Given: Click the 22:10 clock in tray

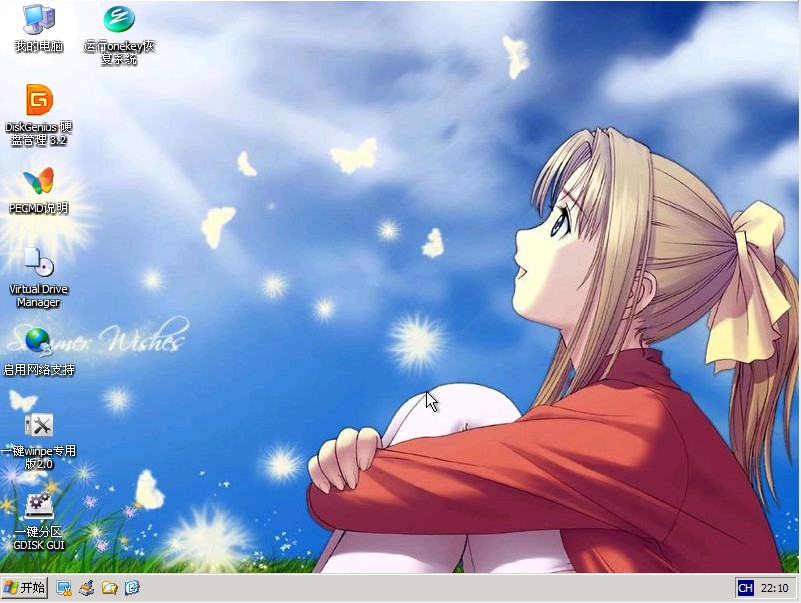Looking at the screenshot, I should tap(774, 588).
